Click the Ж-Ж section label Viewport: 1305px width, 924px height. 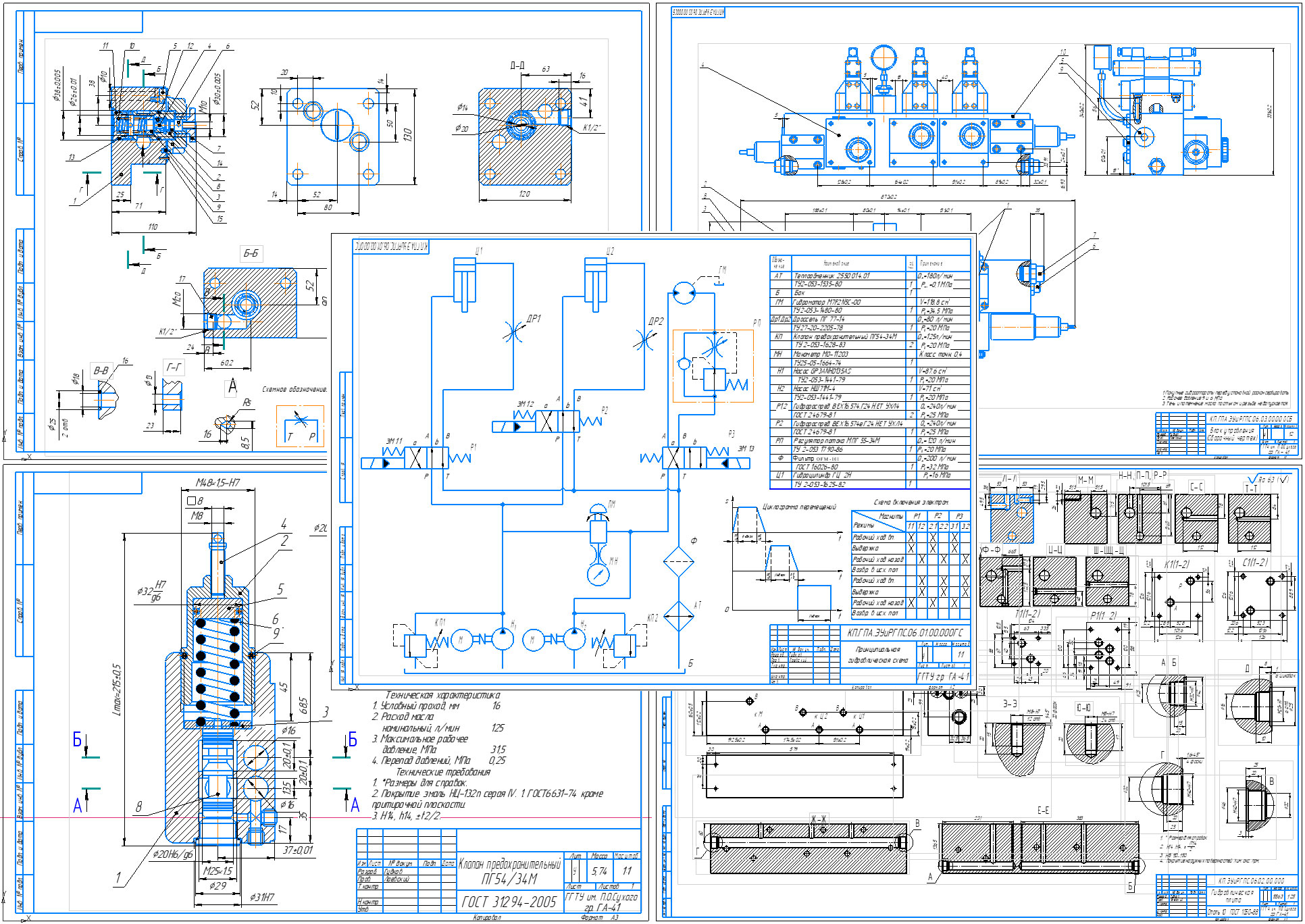819,819
